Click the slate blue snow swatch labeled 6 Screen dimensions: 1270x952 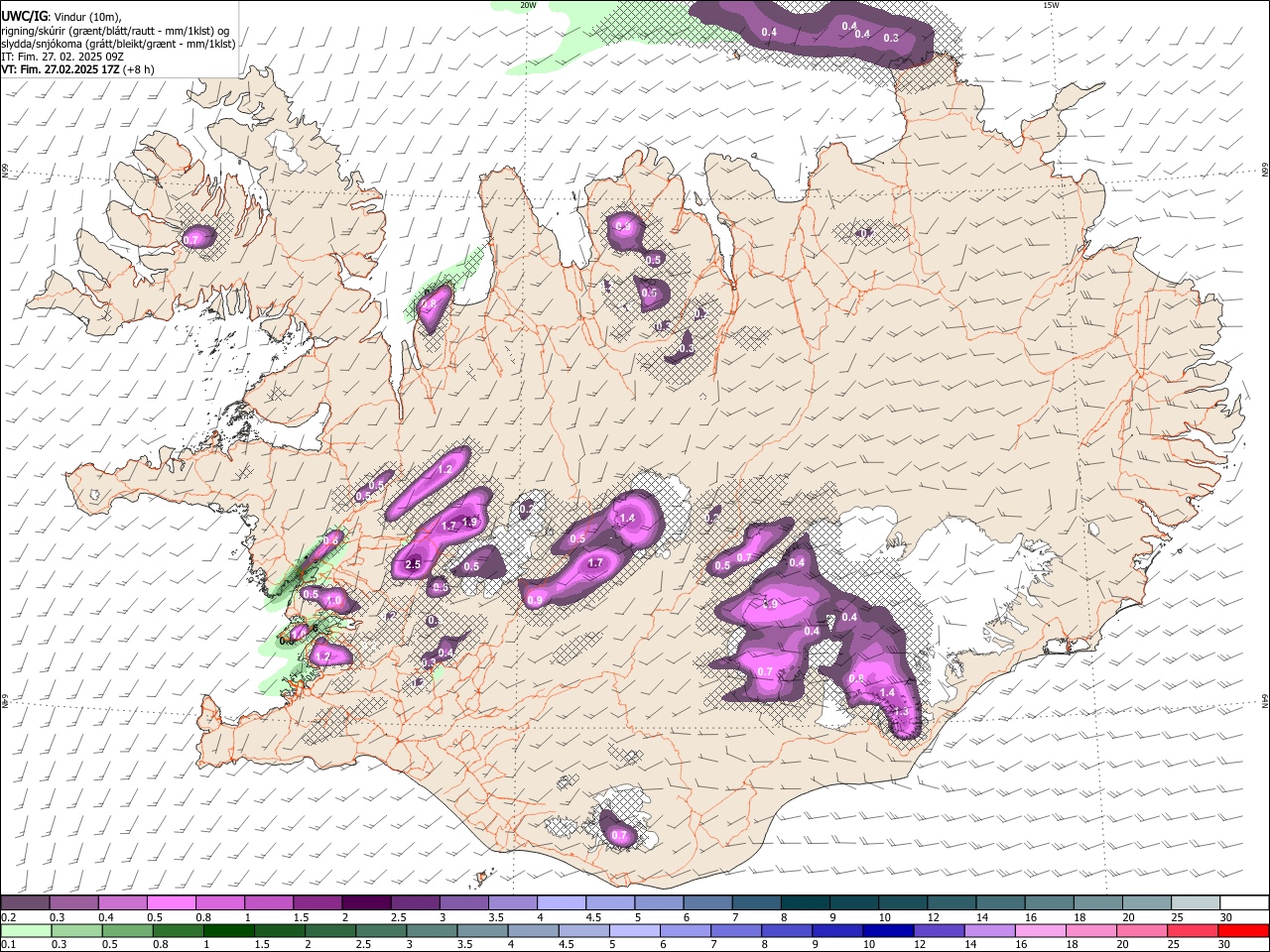pos(707,903)
